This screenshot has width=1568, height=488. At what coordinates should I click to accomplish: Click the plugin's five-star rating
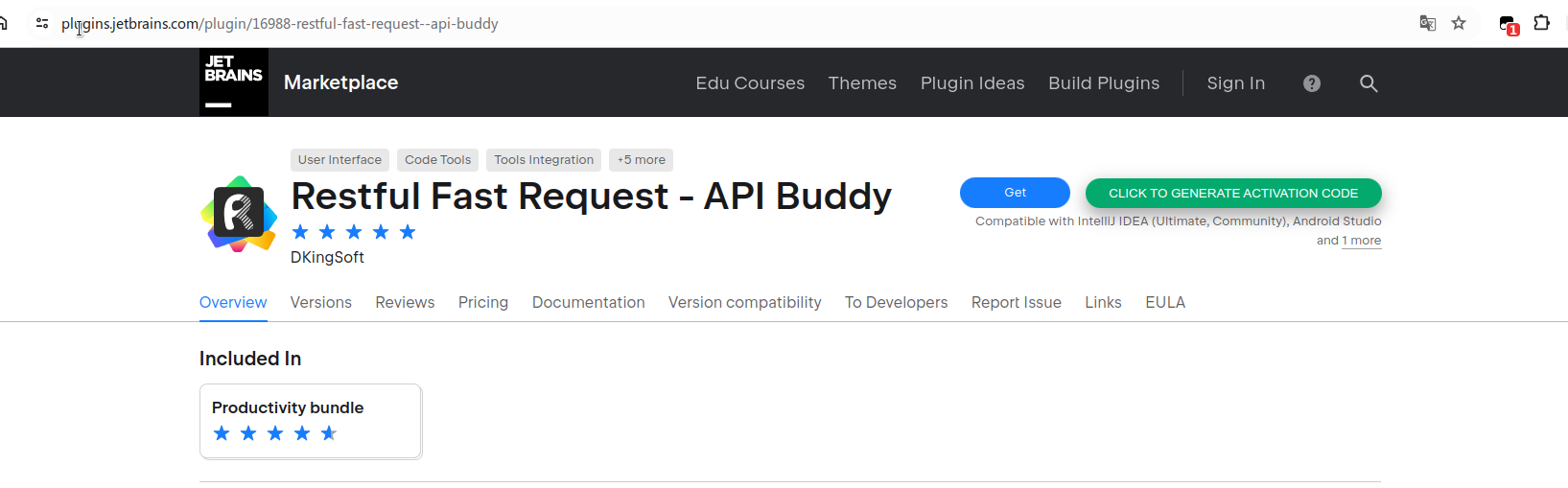[354, 232]
